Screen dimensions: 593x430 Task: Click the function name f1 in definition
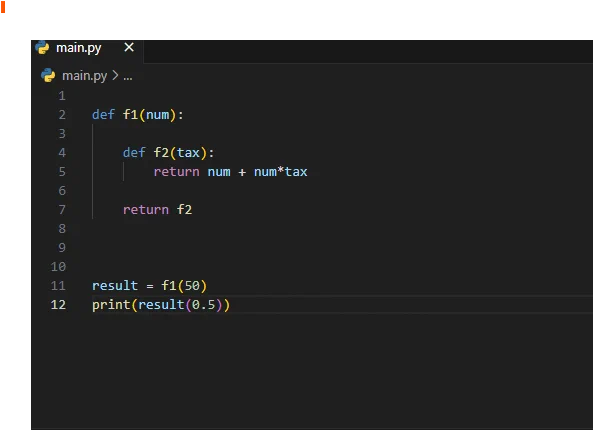(x=130, y=115)
